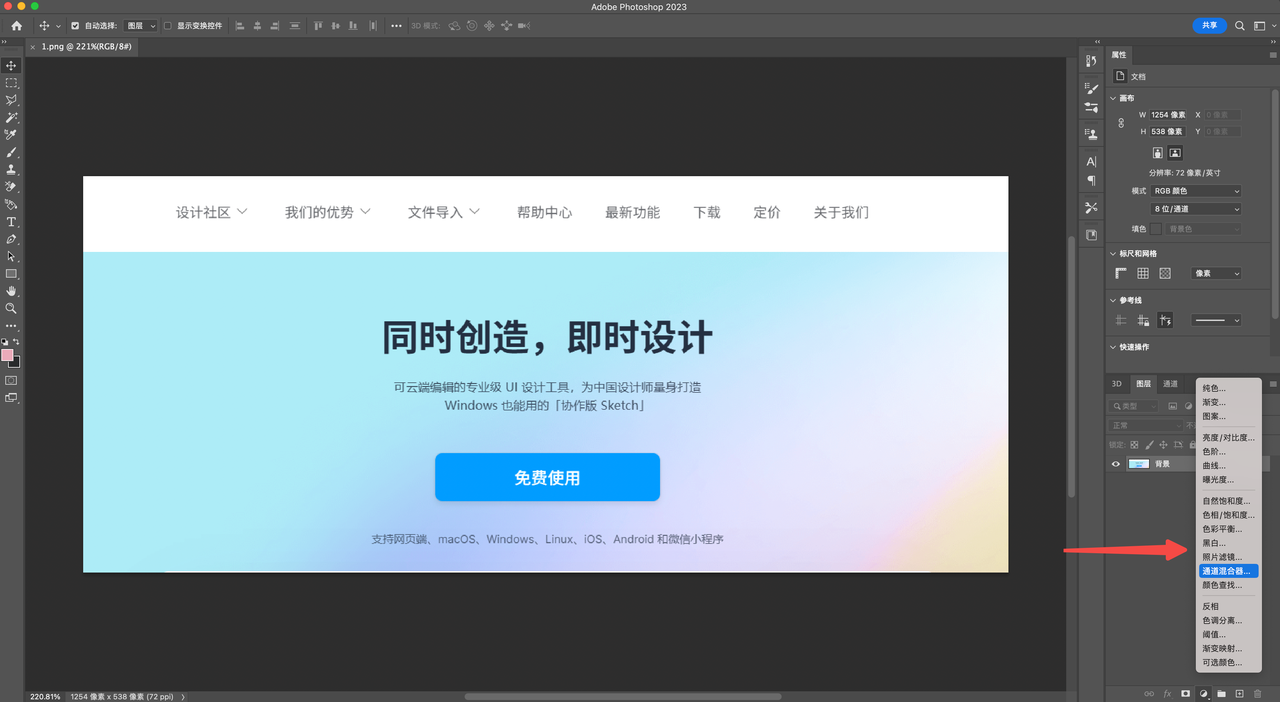1280x702 pixels.
Task: Select the Zoom tool
Action: (x=12, y=309)
